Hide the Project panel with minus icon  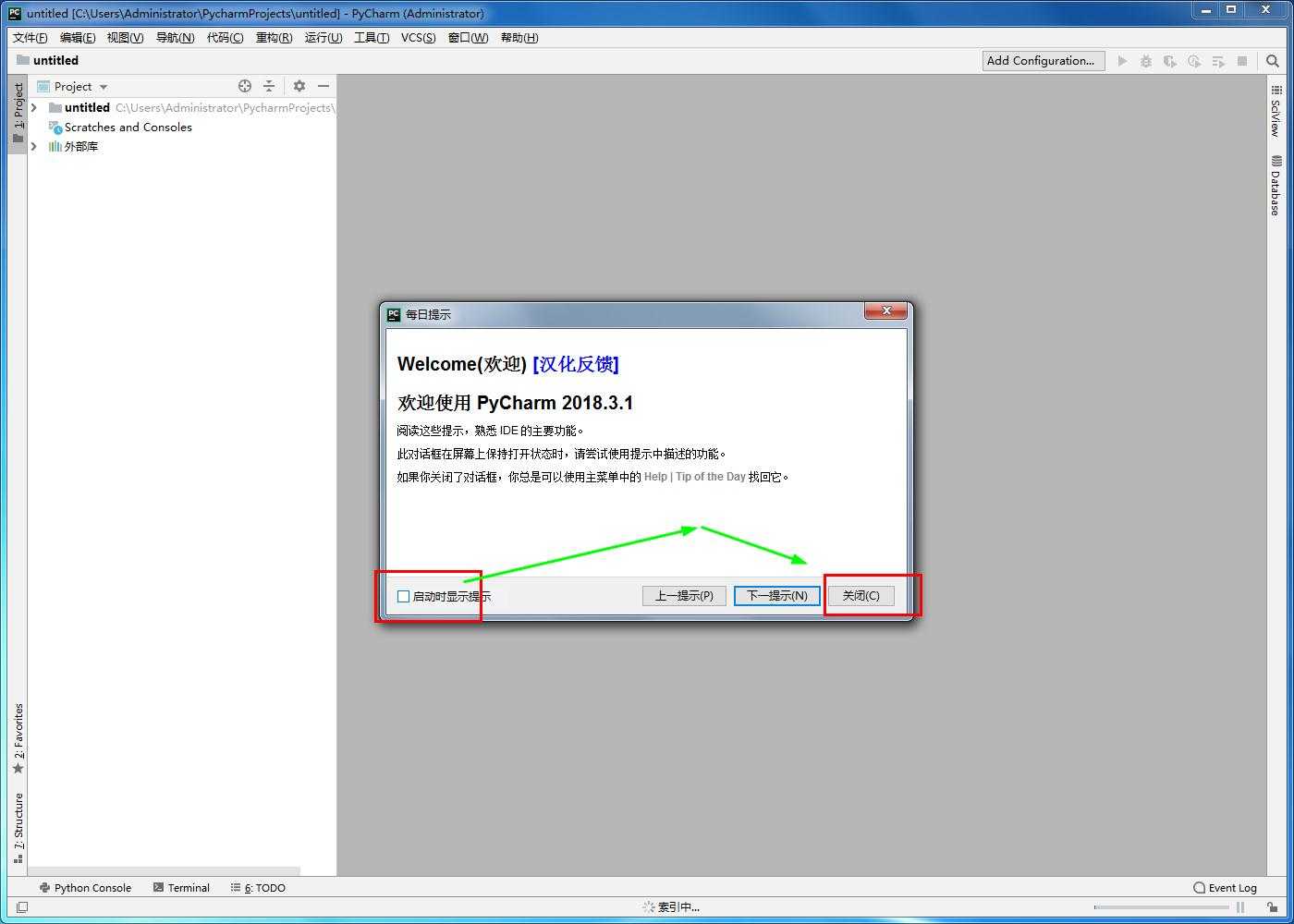323,86
